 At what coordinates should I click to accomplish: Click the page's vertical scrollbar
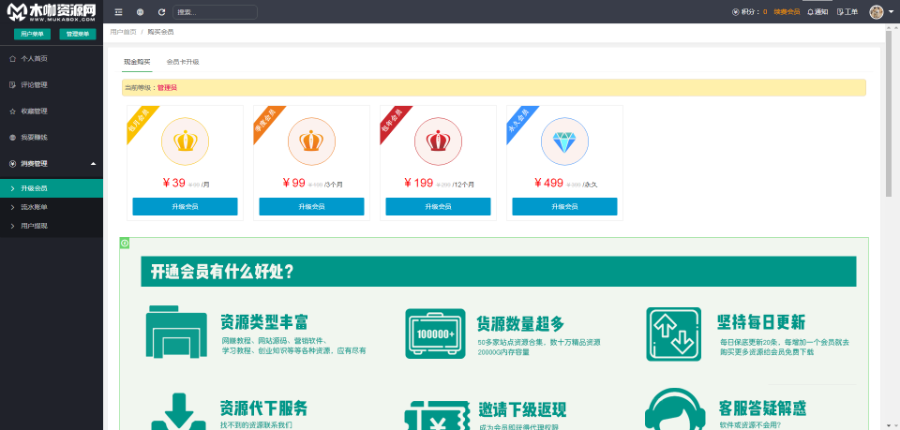[887, 120]
